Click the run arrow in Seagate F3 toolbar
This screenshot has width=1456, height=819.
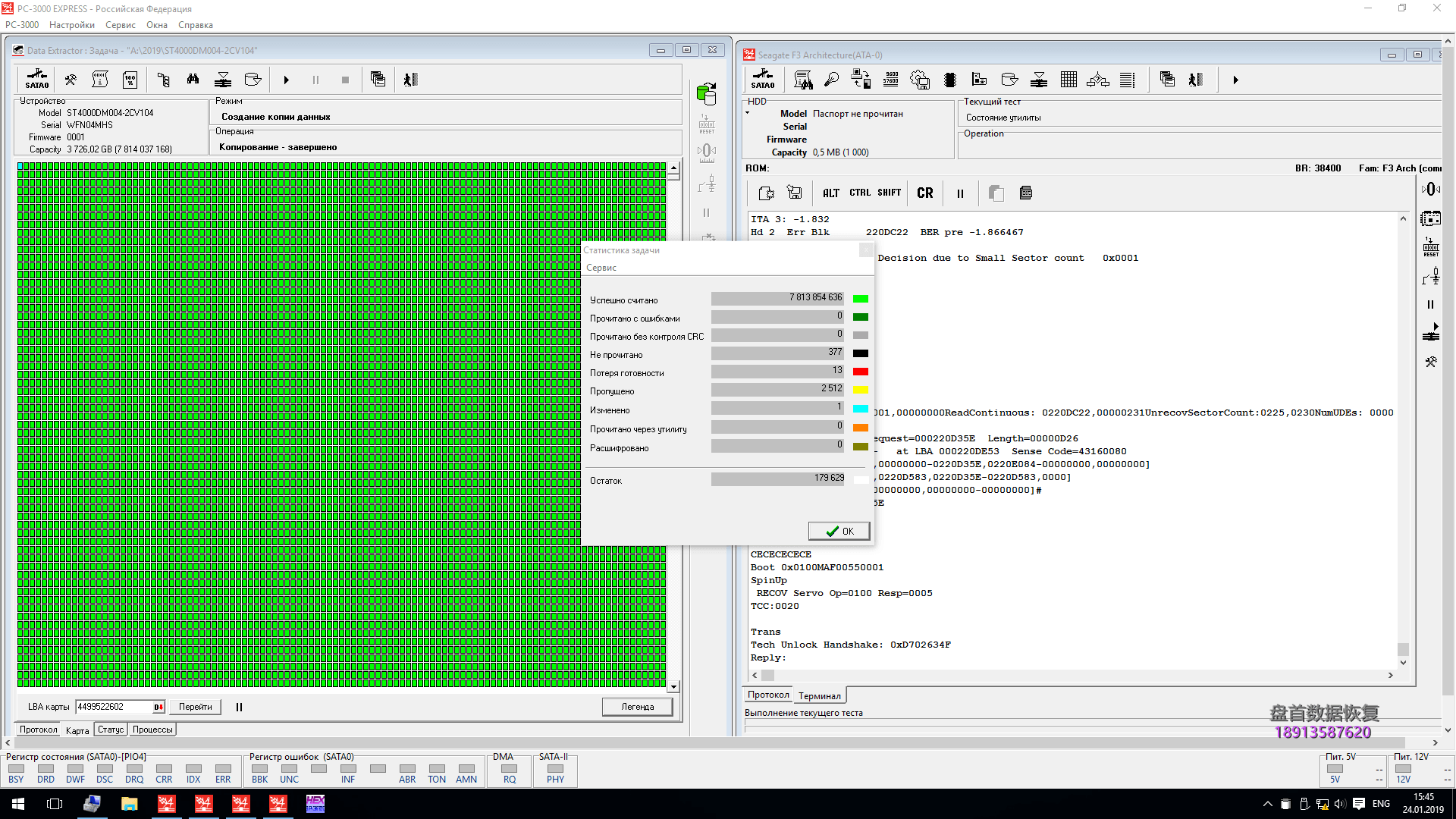[x=1235, y=80]
